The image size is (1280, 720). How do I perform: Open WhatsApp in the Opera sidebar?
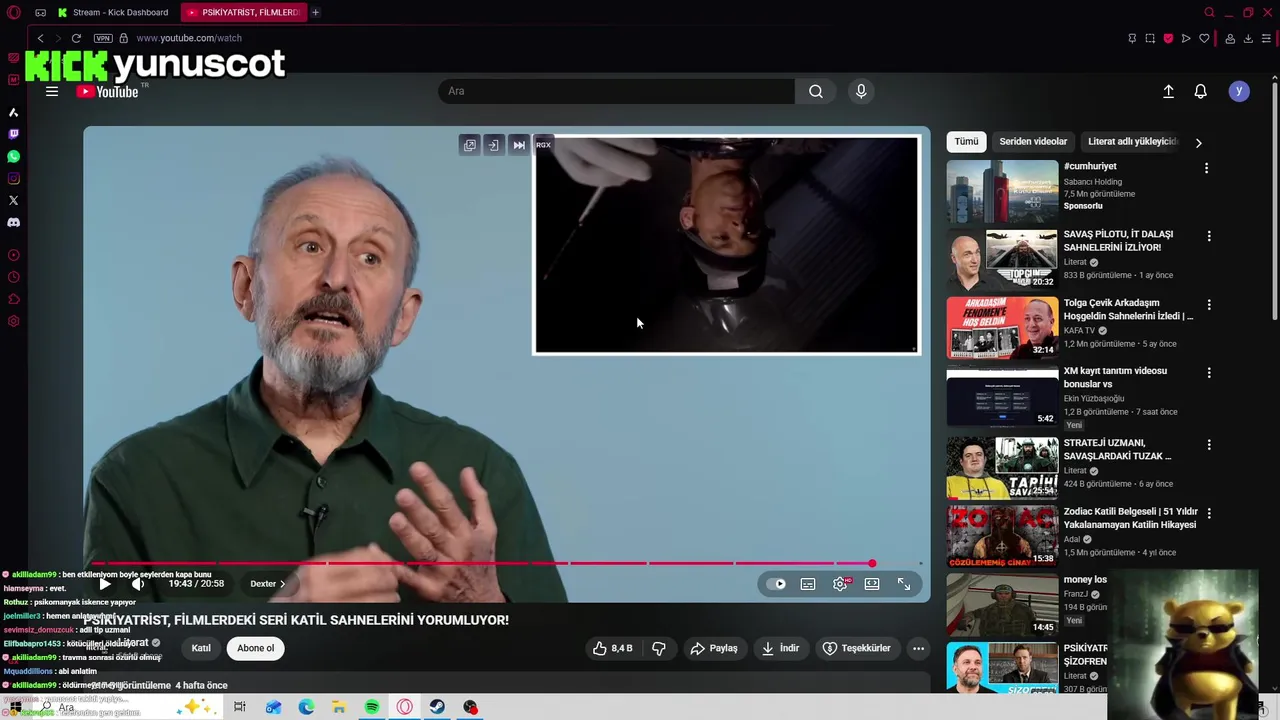pyautogui.click(x=13, y=157)
